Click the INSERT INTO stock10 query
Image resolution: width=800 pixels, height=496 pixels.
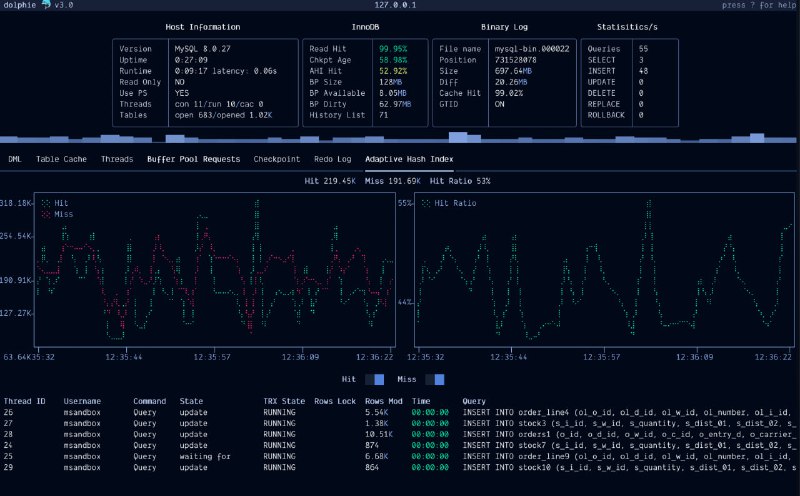(x=629, y=467)
